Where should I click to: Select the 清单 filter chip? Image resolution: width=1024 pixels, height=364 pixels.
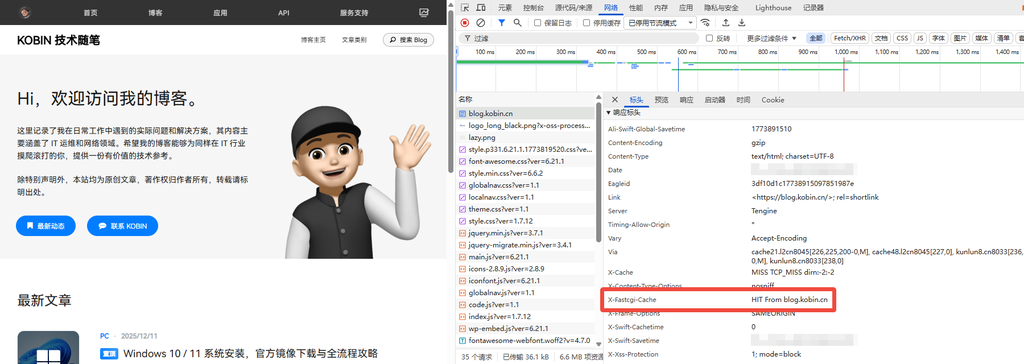(x=1003, y=39)
